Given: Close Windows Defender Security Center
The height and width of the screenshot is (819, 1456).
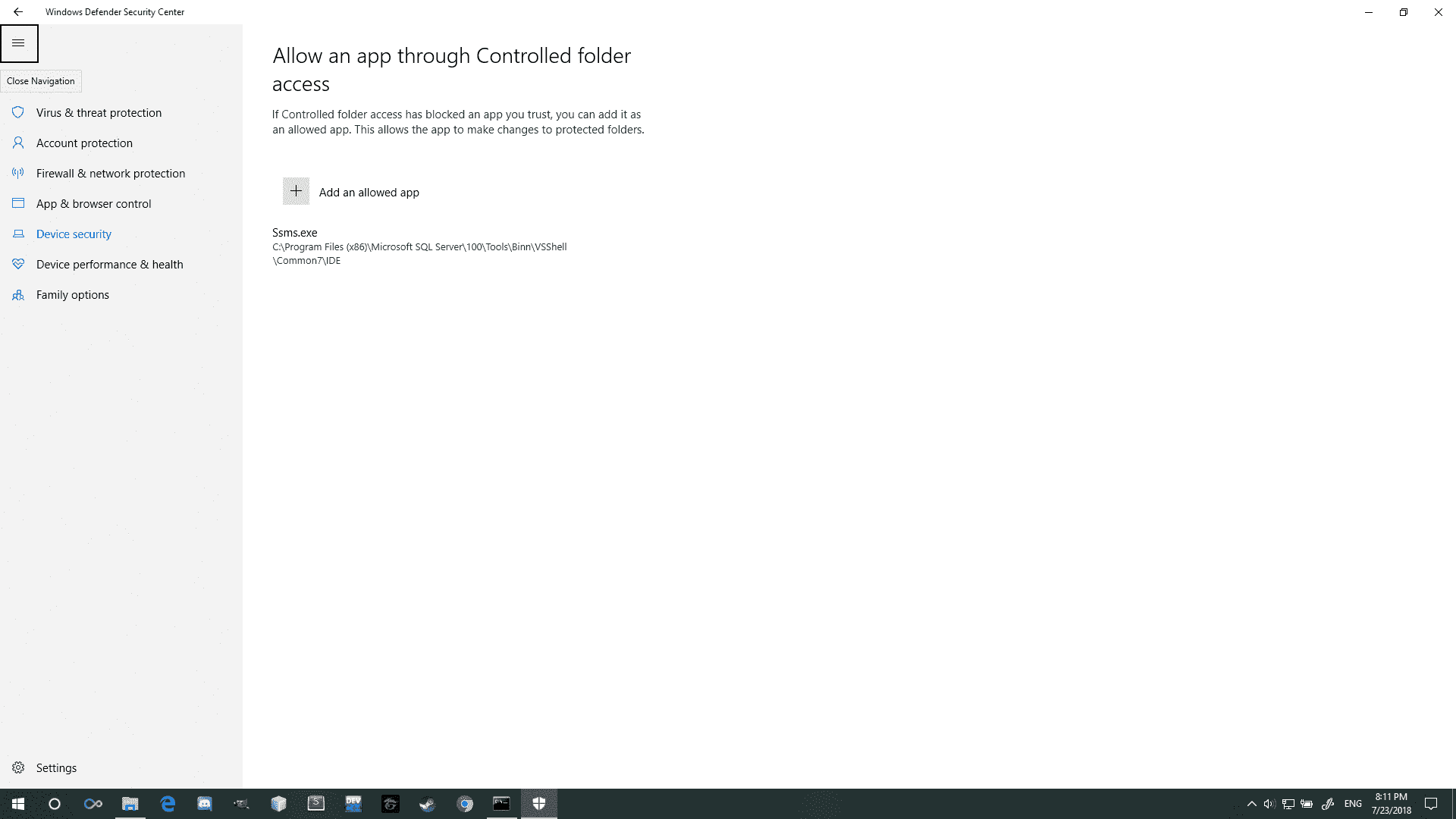Looking at the screenshot, I should [1439, 12].
